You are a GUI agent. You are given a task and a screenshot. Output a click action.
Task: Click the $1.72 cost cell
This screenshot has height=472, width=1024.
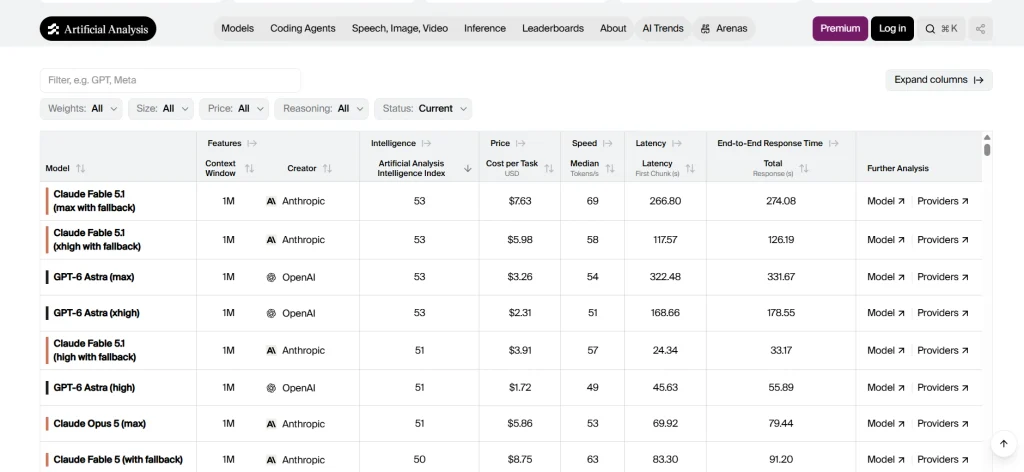tap(520, 387)
